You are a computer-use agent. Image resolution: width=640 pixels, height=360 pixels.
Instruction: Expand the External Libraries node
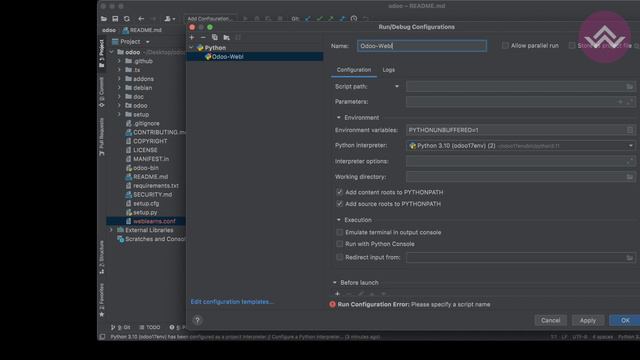point(111,230)
